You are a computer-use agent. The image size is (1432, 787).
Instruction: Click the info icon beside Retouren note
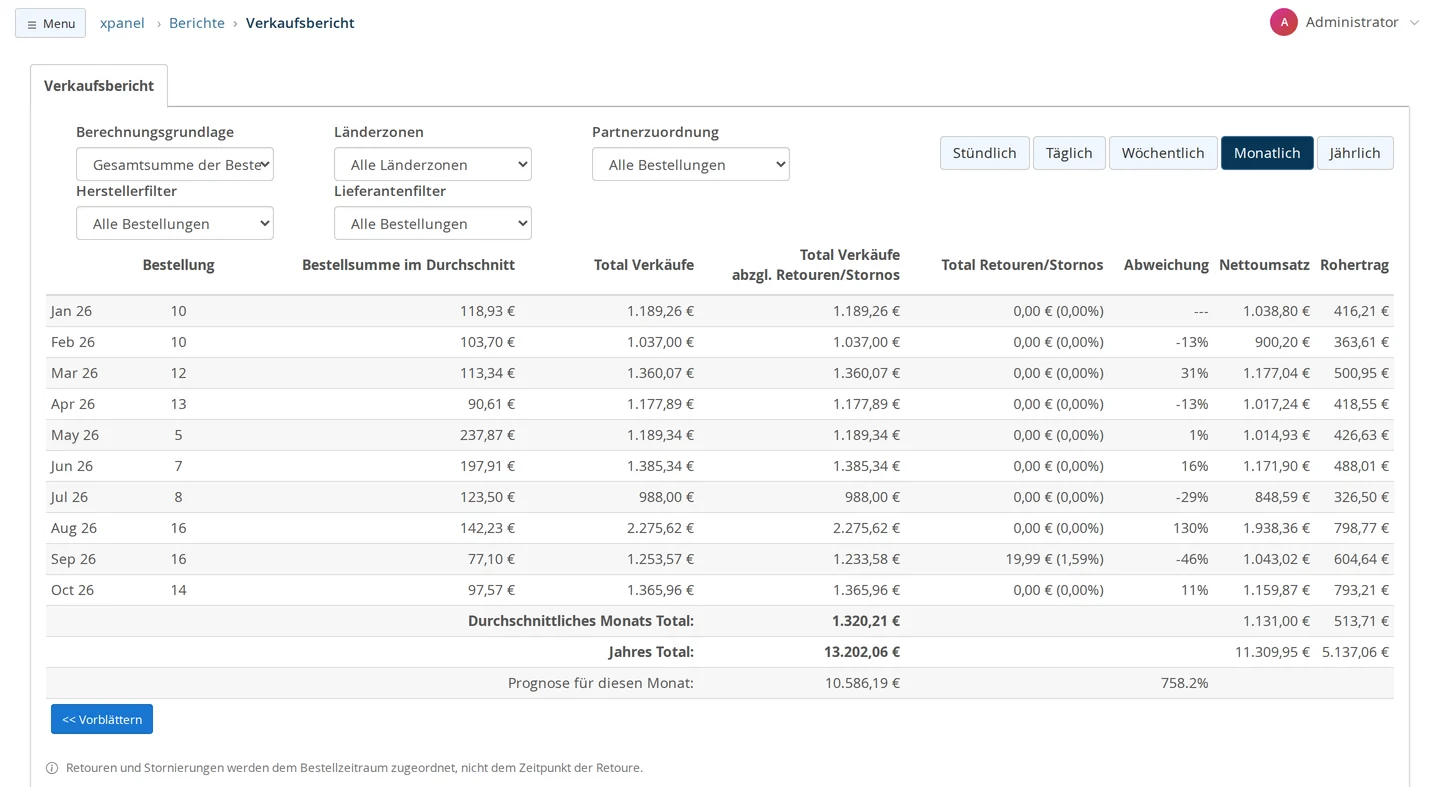coord(52,768)
